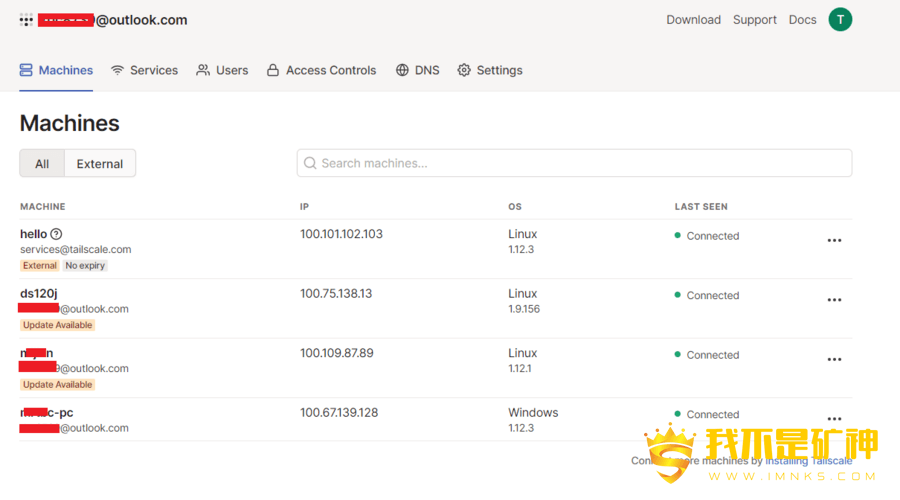Open the three-dot menu for 100.109.87.89 row

pos(834,359)
